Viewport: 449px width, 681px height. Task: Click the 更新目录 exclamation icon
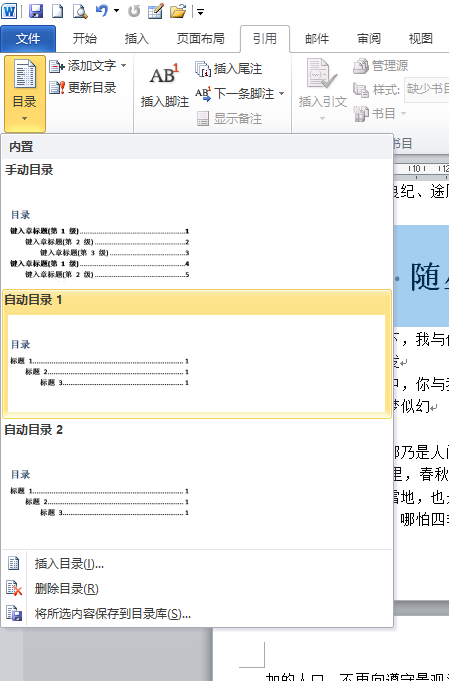[x=57, y=88]
